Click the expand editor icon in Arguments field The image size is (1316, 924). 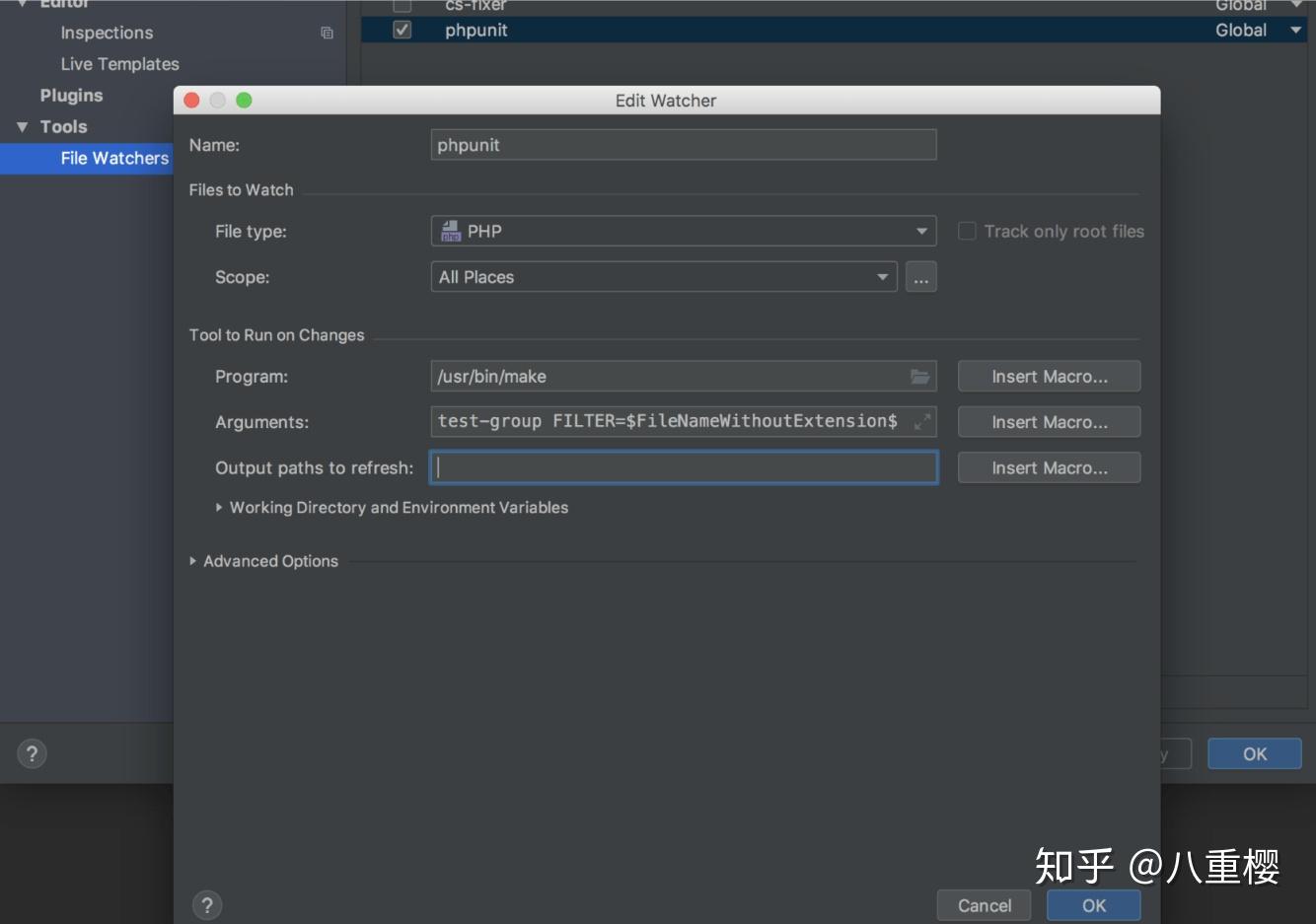(x=922, y=421)
